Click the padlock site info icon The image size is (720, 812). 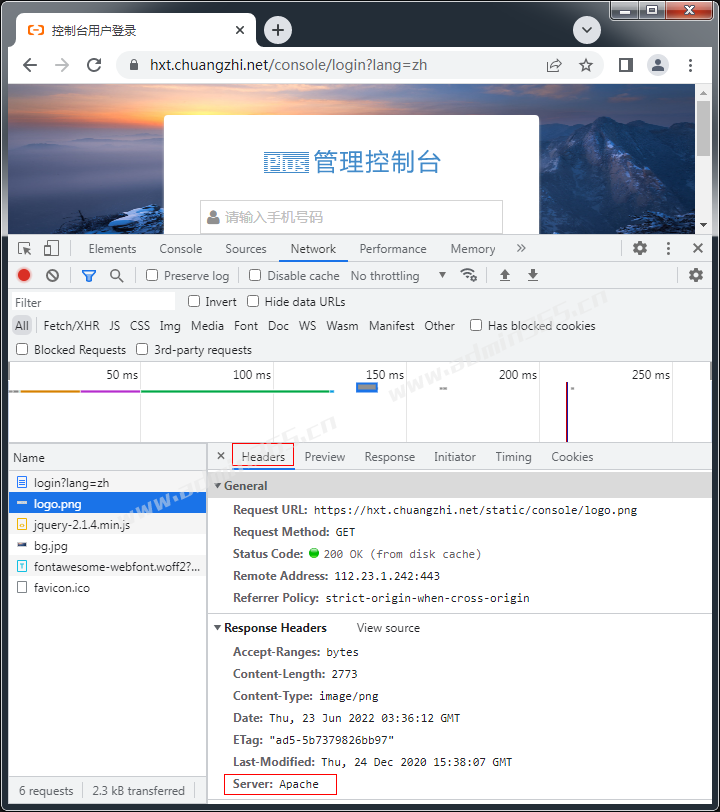point(134,65)
